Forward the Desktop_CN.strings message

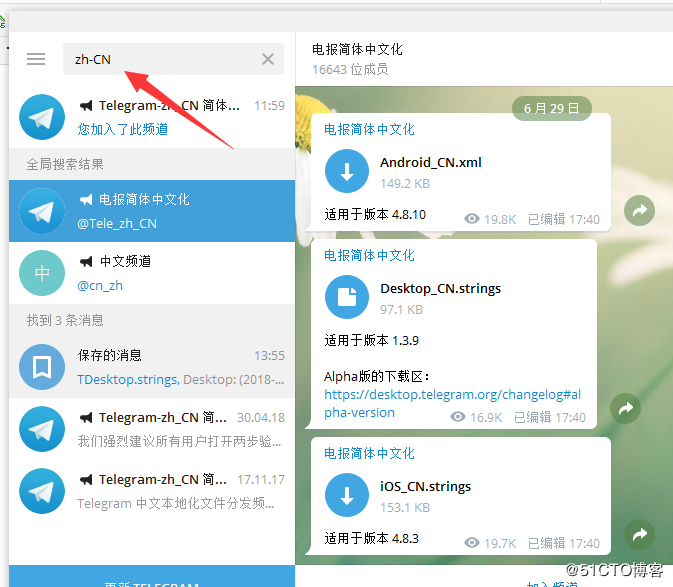click(625, 408)
